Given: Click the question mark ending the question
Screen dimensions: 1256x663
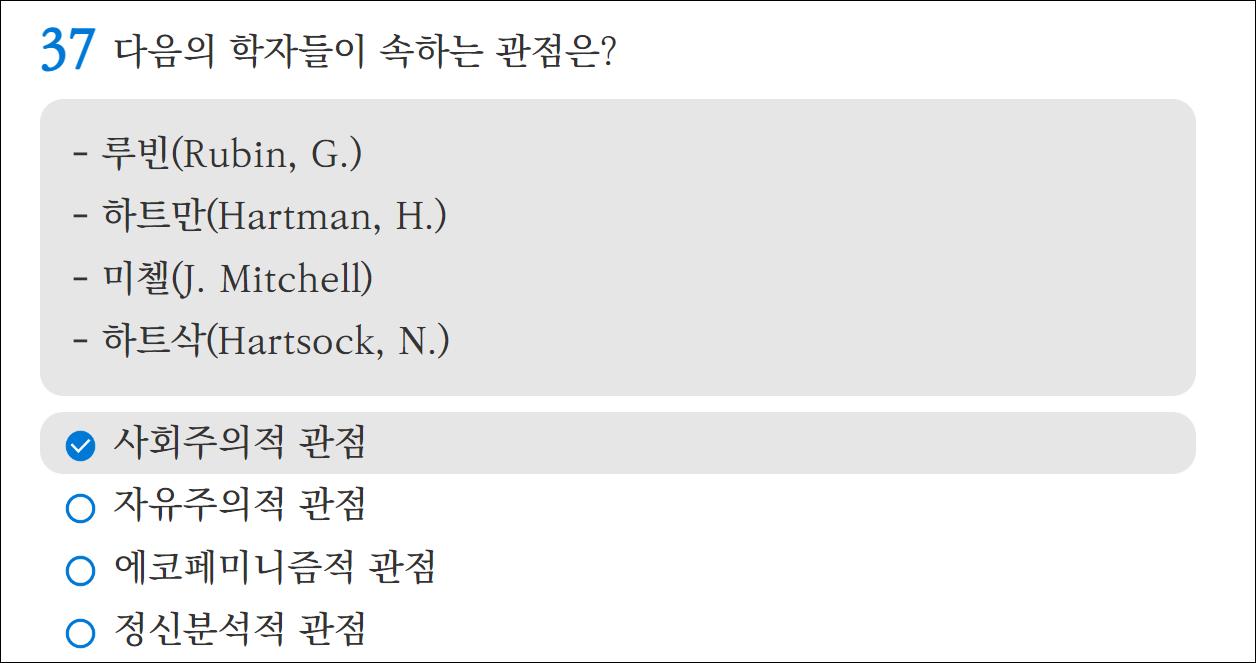Looking at the screenshot, I should (x=606, y=51).
